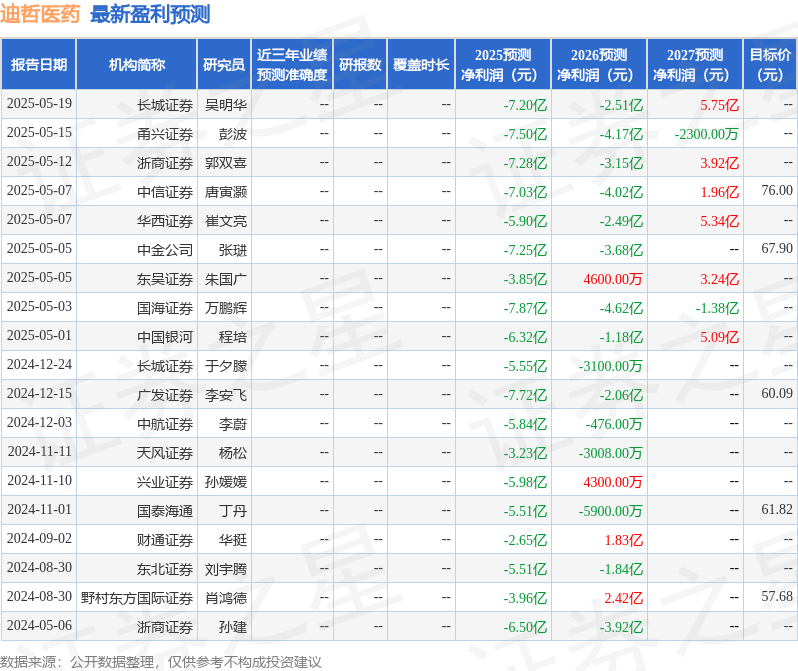Click the target price 61.82
This screenshot has height=671, width=798.
(x=777, y=510)
